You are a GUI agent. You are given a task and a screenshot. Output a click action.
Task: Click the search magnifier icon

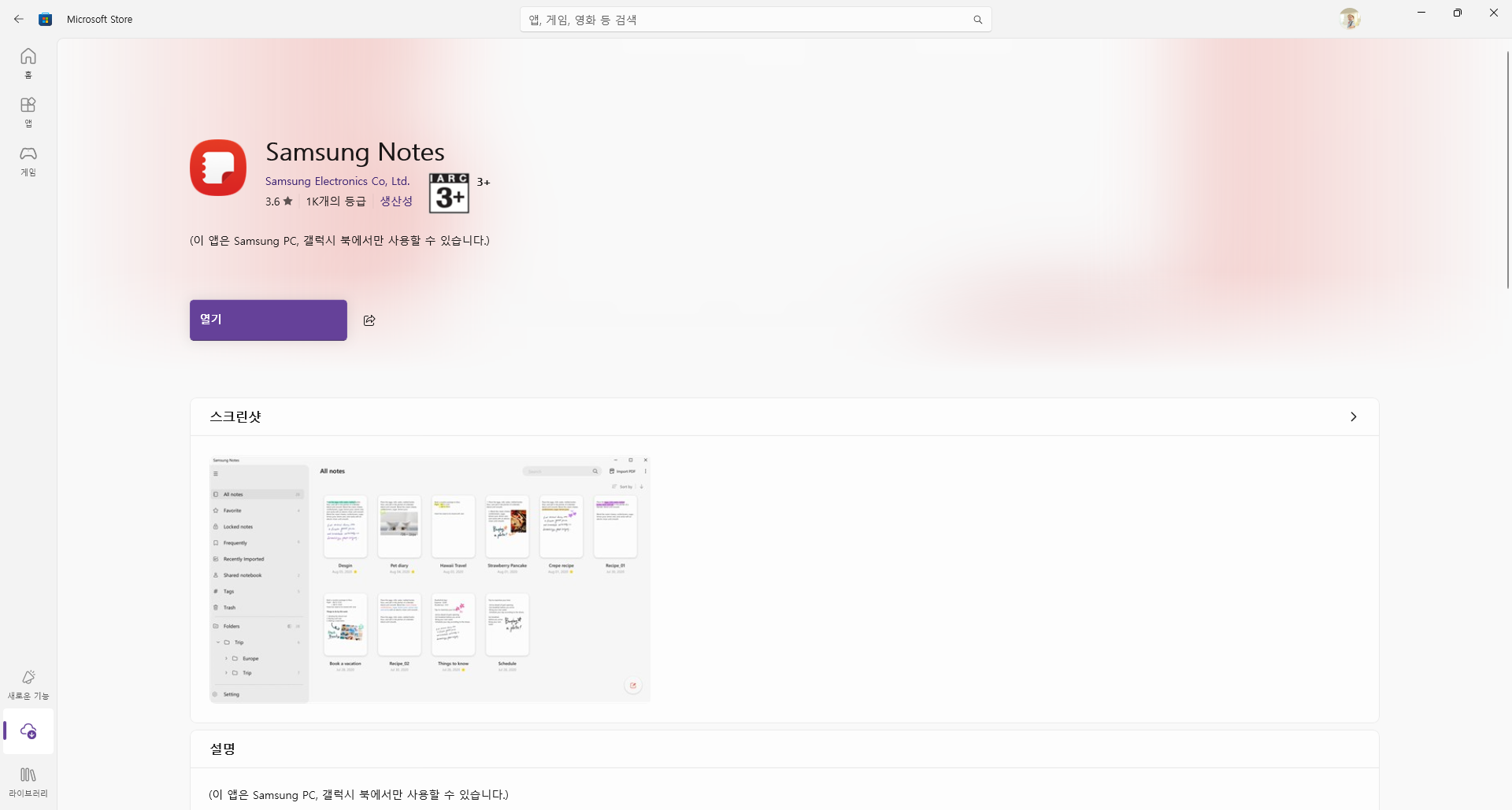[977, 20]
